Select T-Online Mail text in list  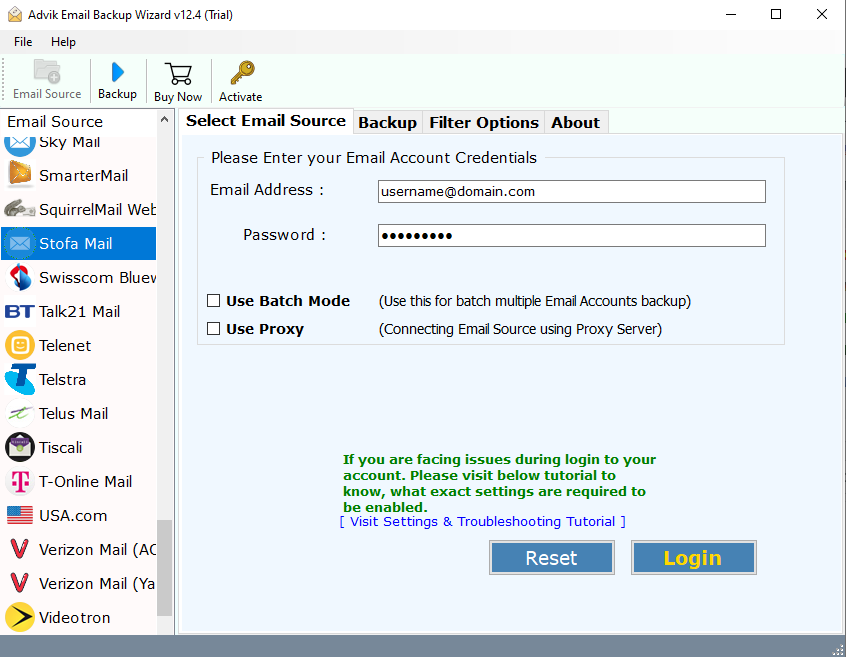click(x=85, y=481)
